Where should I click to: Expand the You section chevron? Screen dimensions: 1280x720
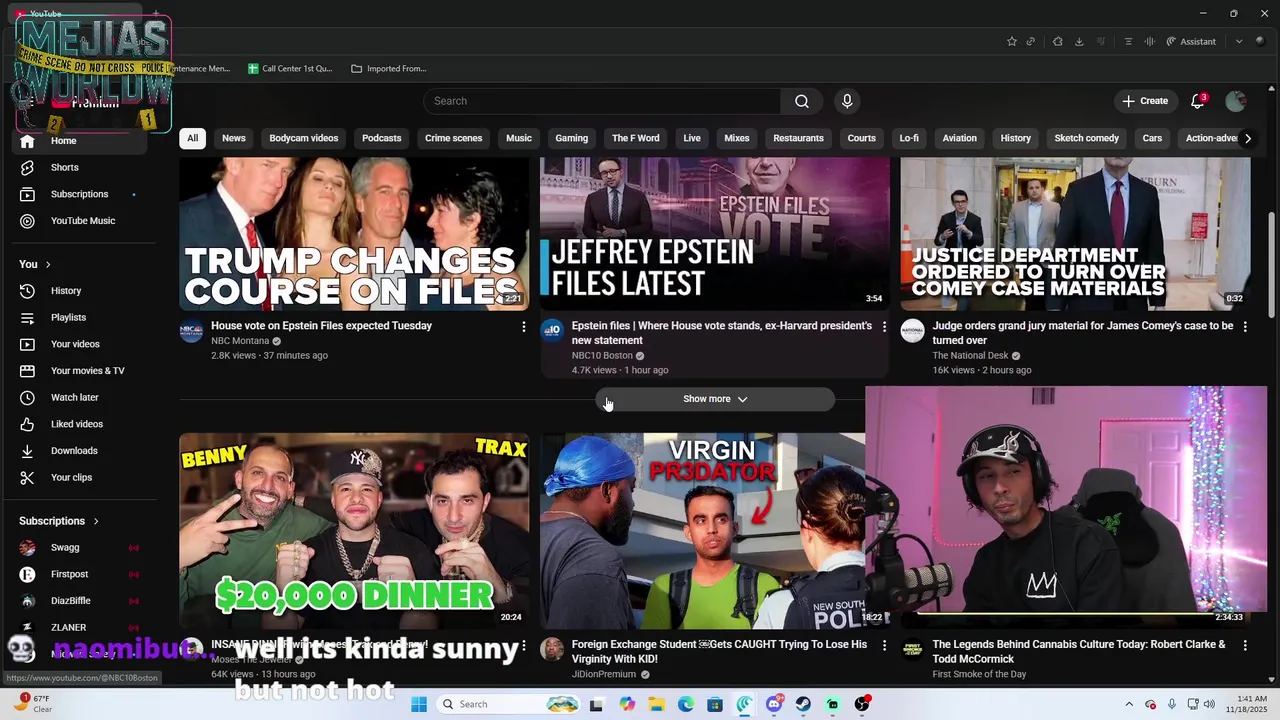[x=47, y=264]
